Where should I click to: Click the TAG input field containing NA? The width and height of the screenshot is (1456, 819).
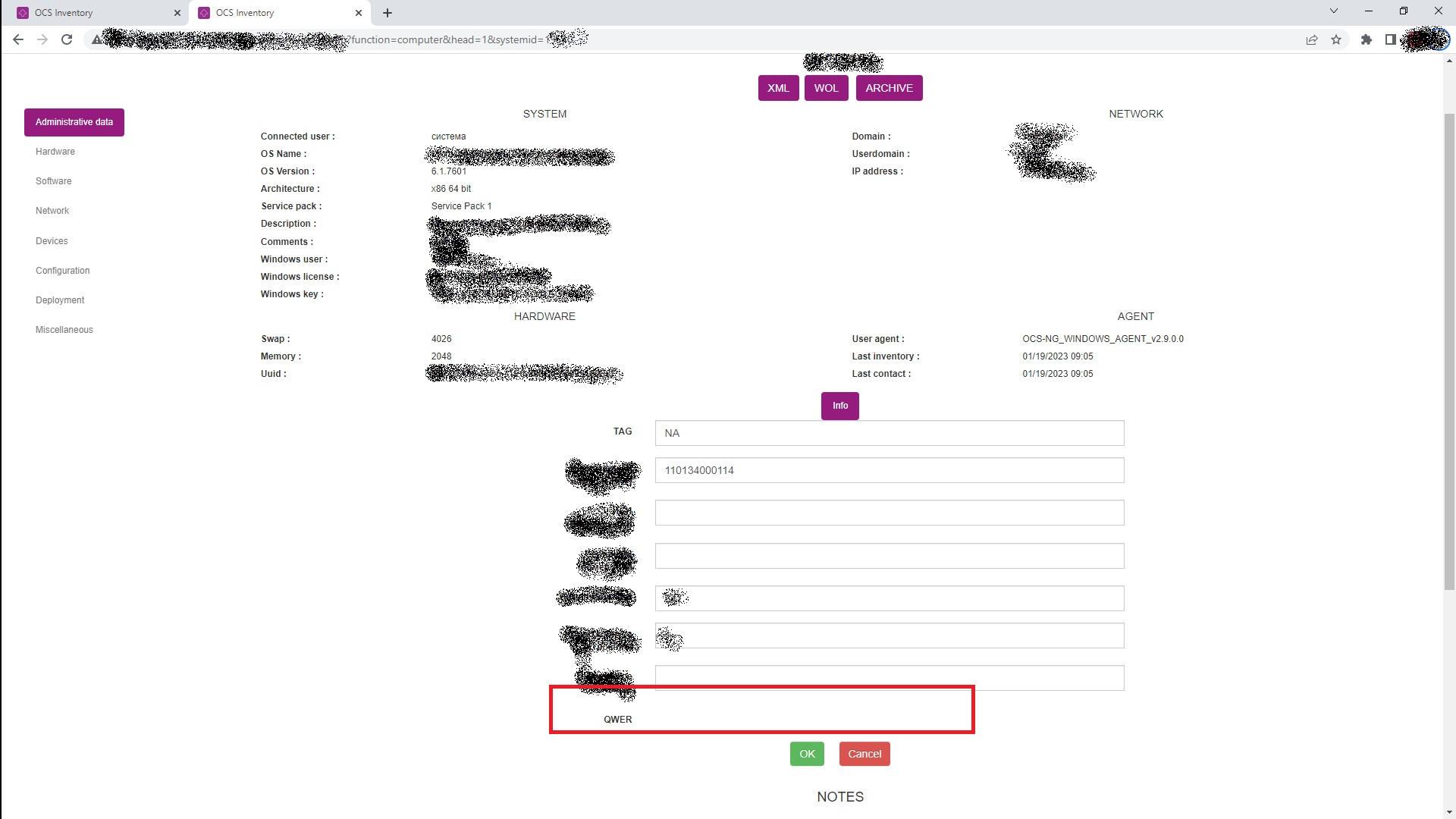[889, 433]
